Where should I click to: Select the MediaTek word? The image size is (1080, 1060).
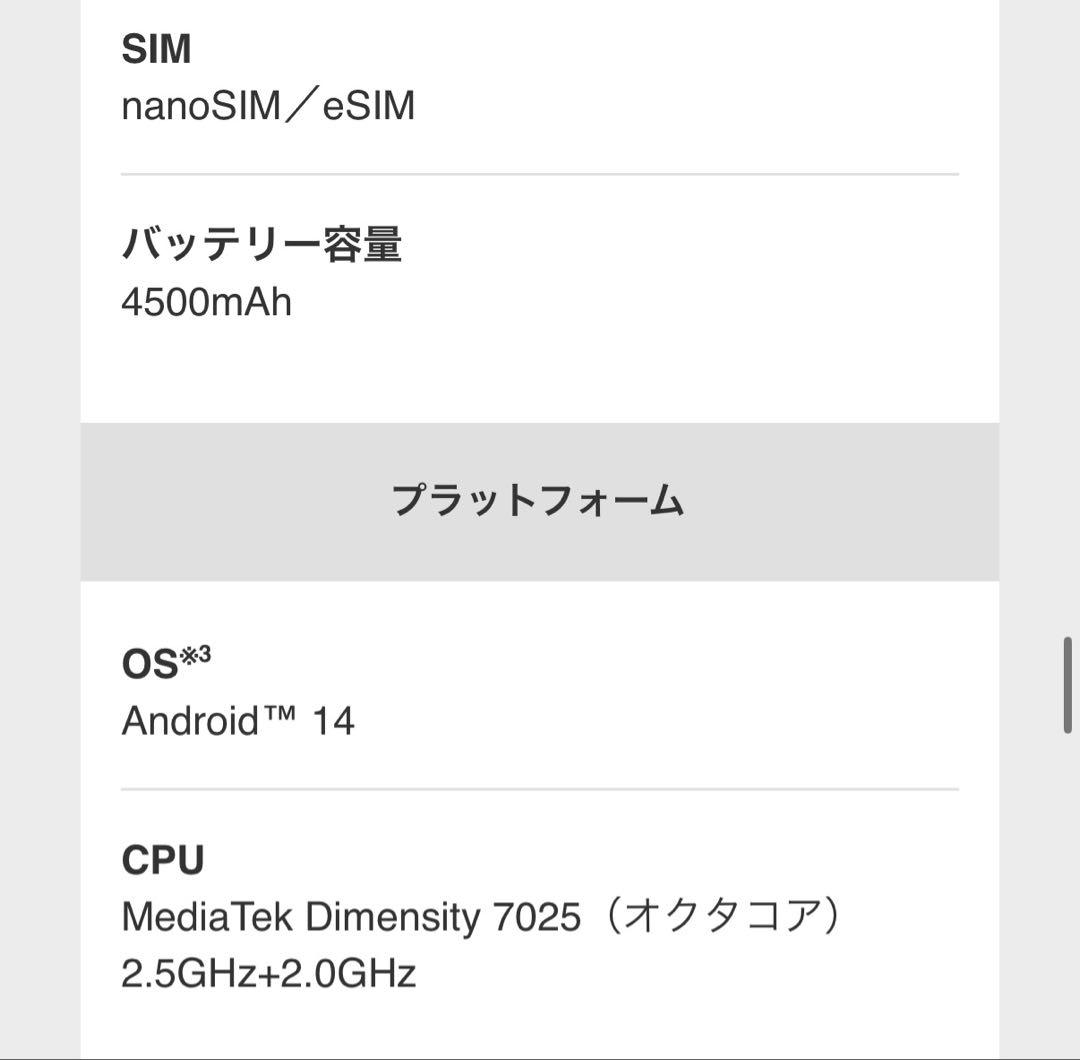206,917
